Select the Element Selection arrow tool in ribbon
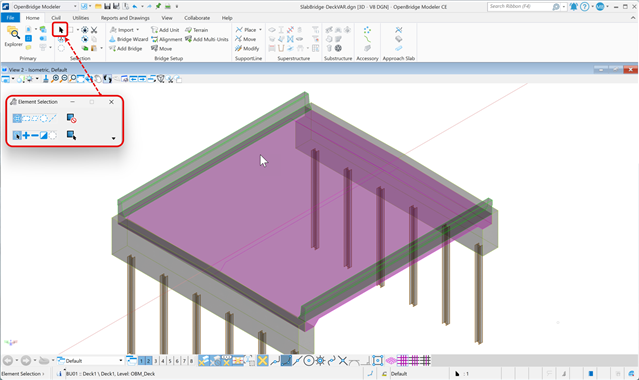Image resolution: width=639 pixels, height=380 pixels. 61,30
